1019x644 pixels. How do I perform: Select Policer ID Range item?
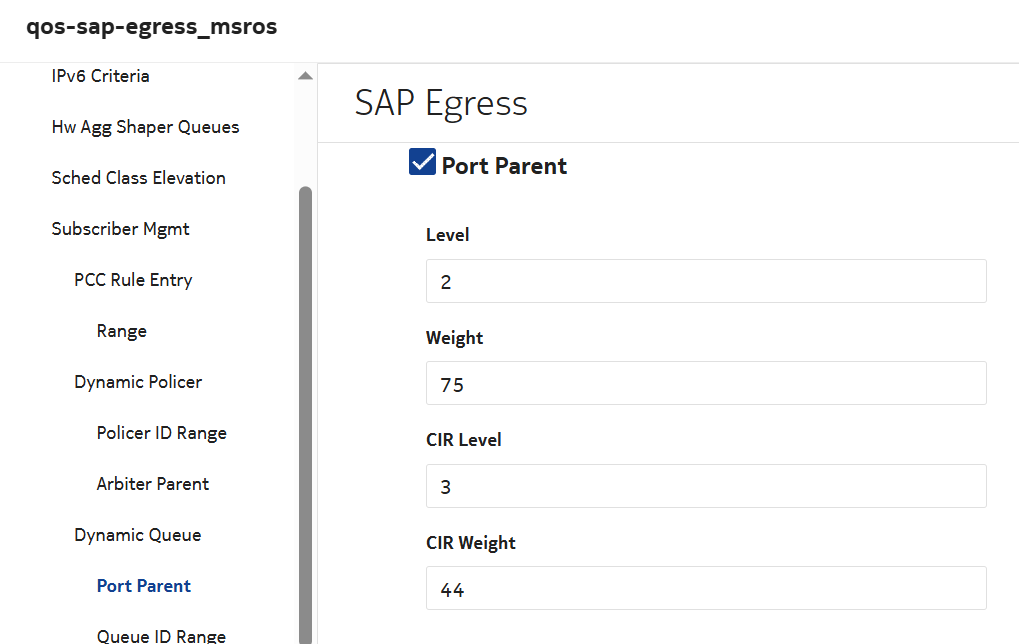point(161,433)
